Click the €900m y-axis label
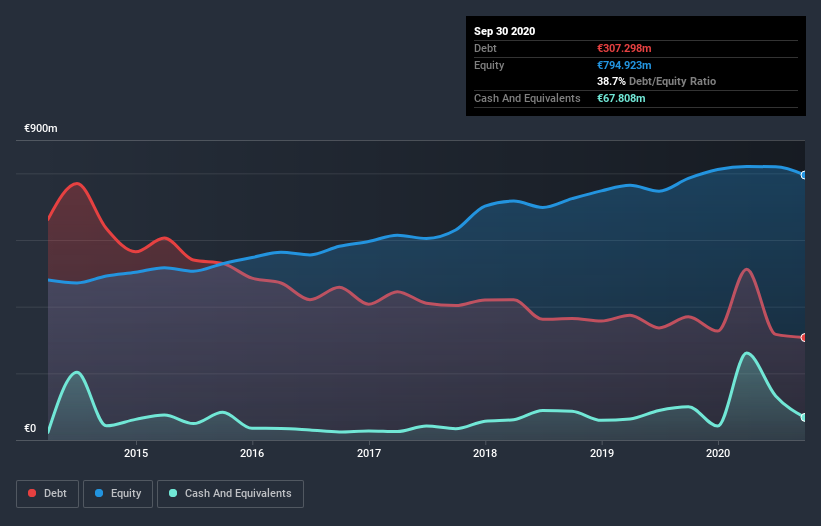 41,128
